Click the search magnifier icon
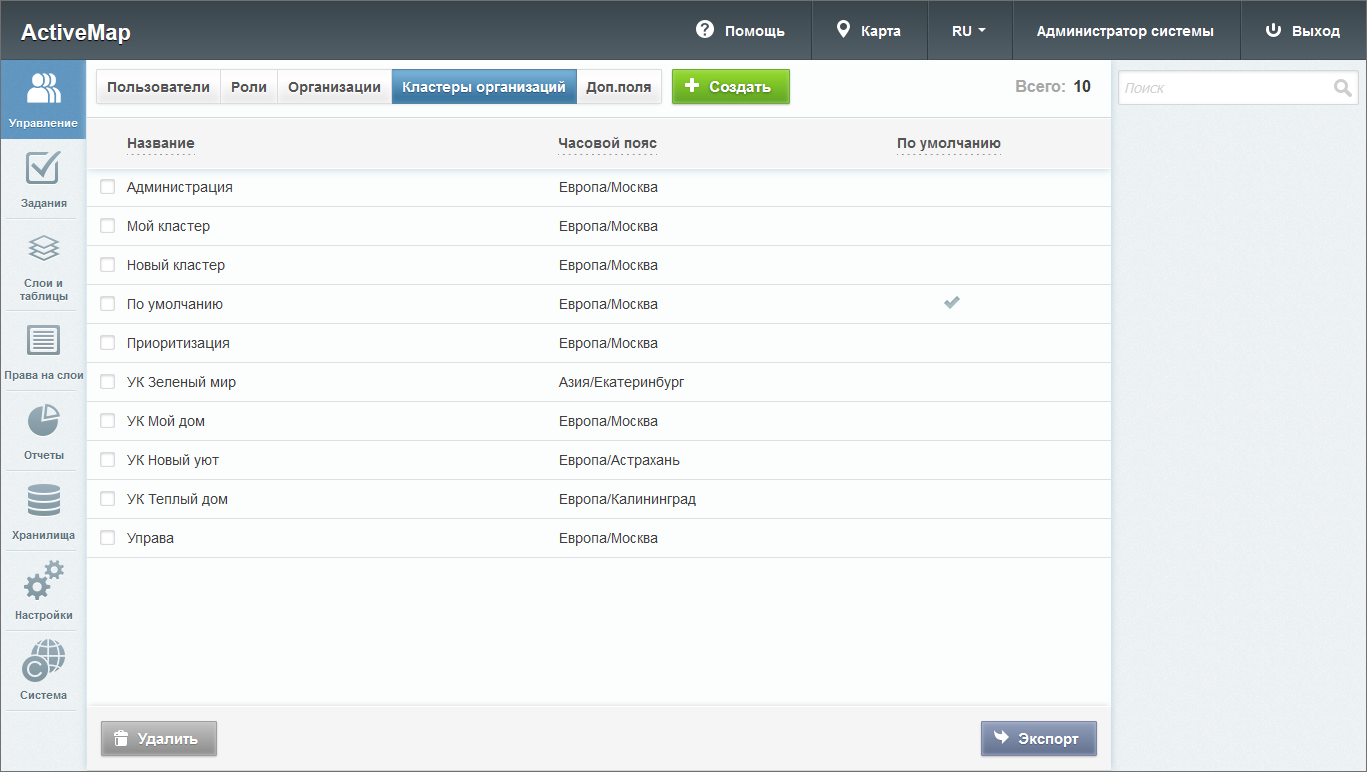The image size is (1367, 772). (x=1342, y=88)
